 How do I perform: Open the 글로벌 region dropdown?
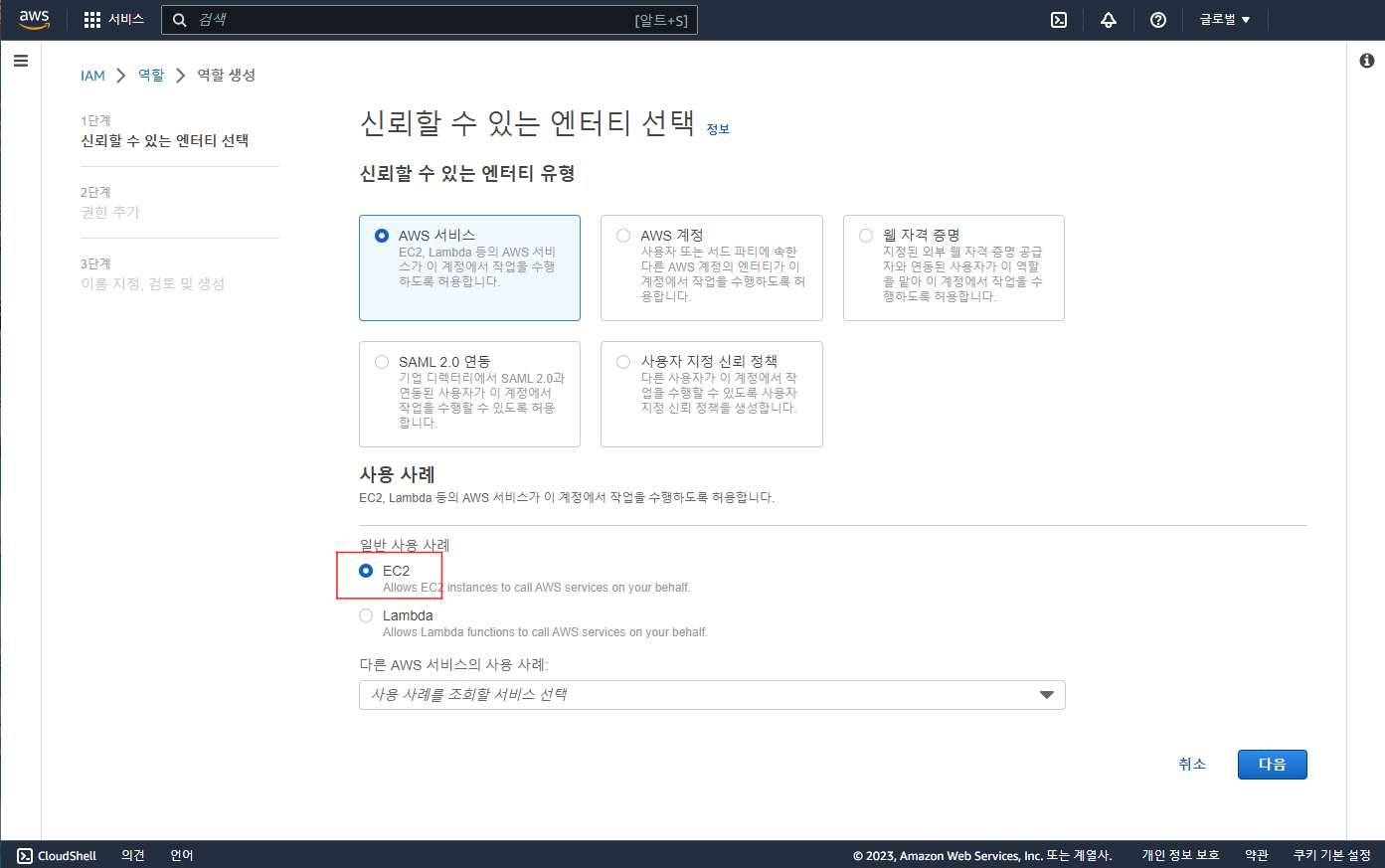(x=1225, y=20)
